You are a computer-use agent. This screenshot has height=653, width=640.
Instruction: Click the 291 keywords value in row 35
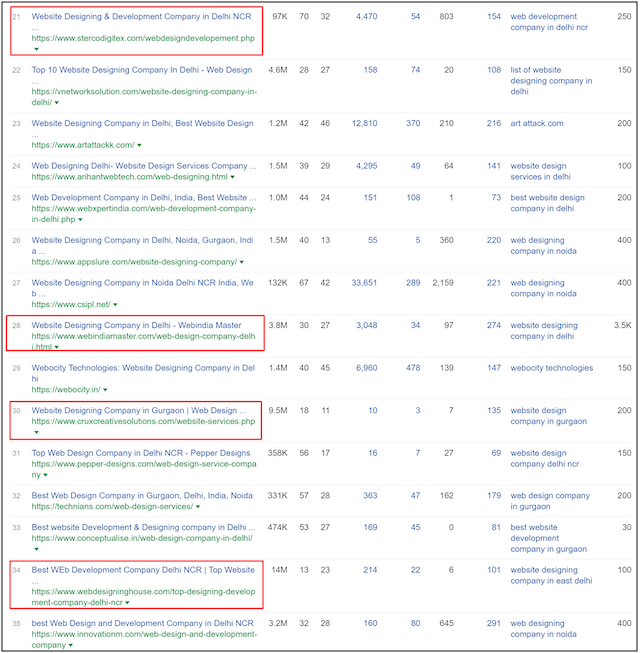[x=494, y=623]
